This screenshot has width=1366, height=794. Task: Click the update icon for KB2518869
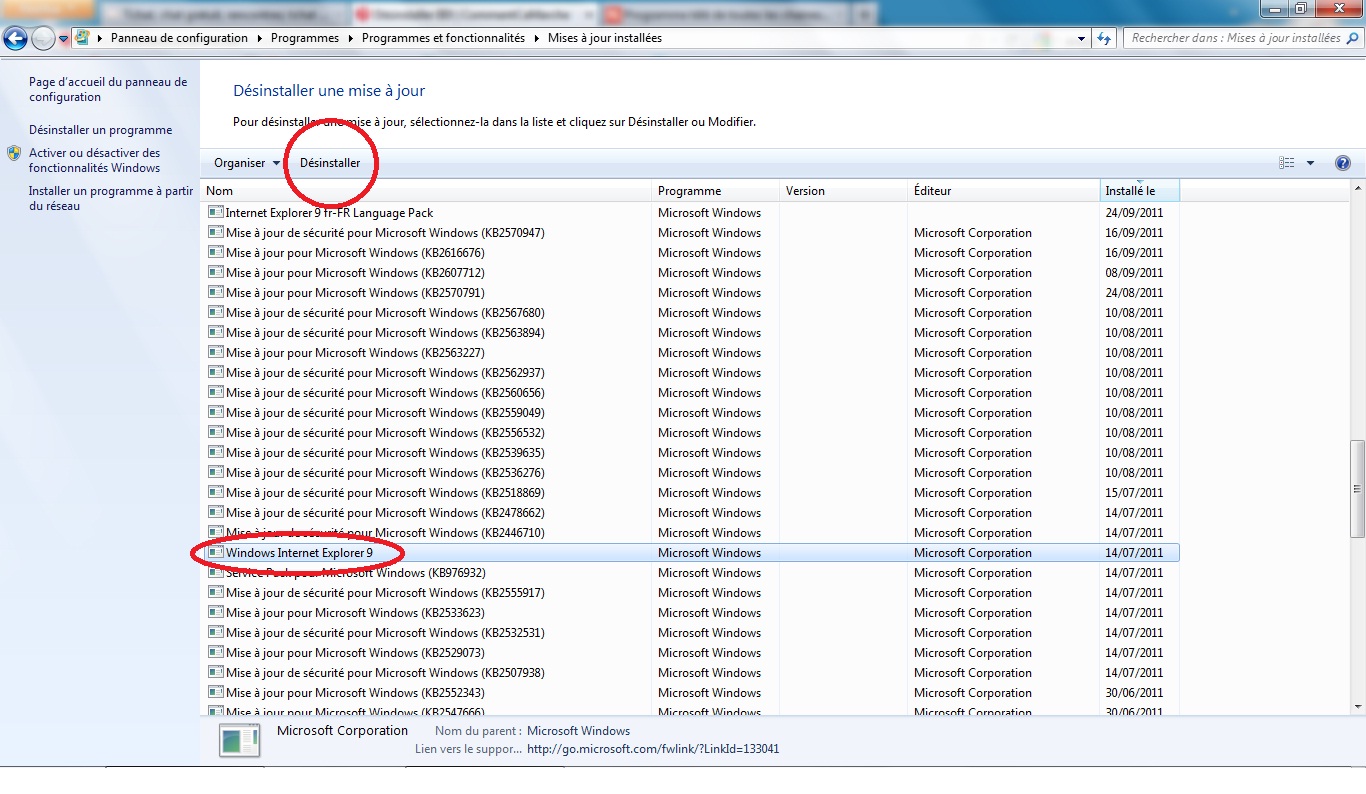pos(216,492)
